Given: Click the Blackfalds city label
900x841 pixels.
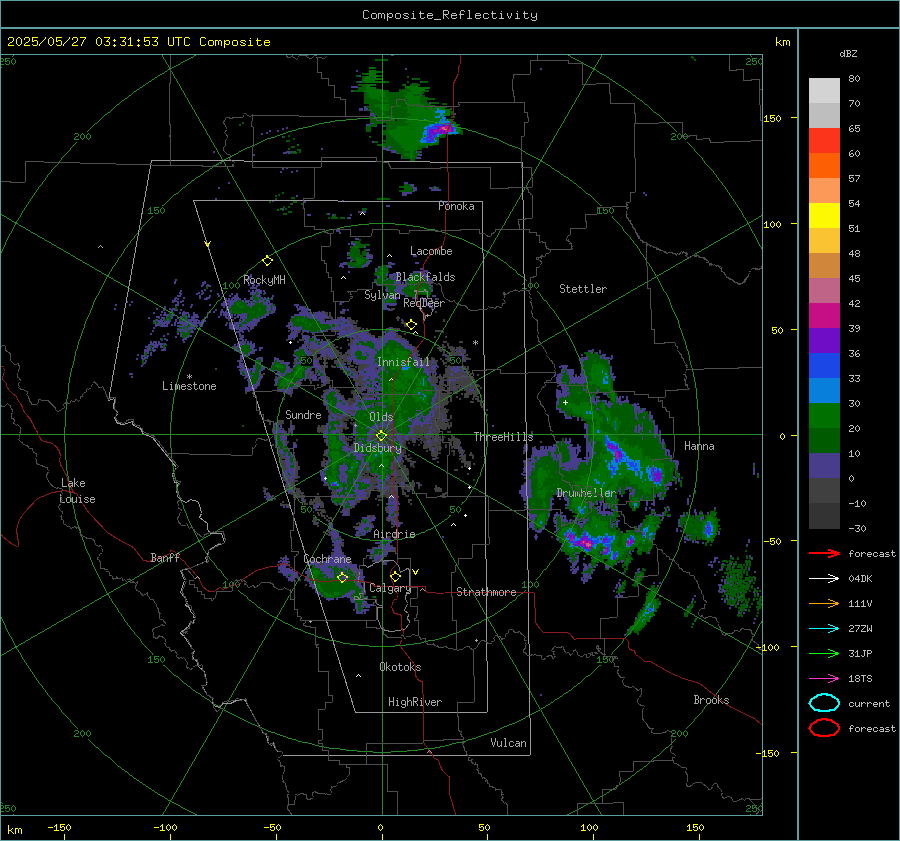Looking at the screenshot, I should [425, 277].
